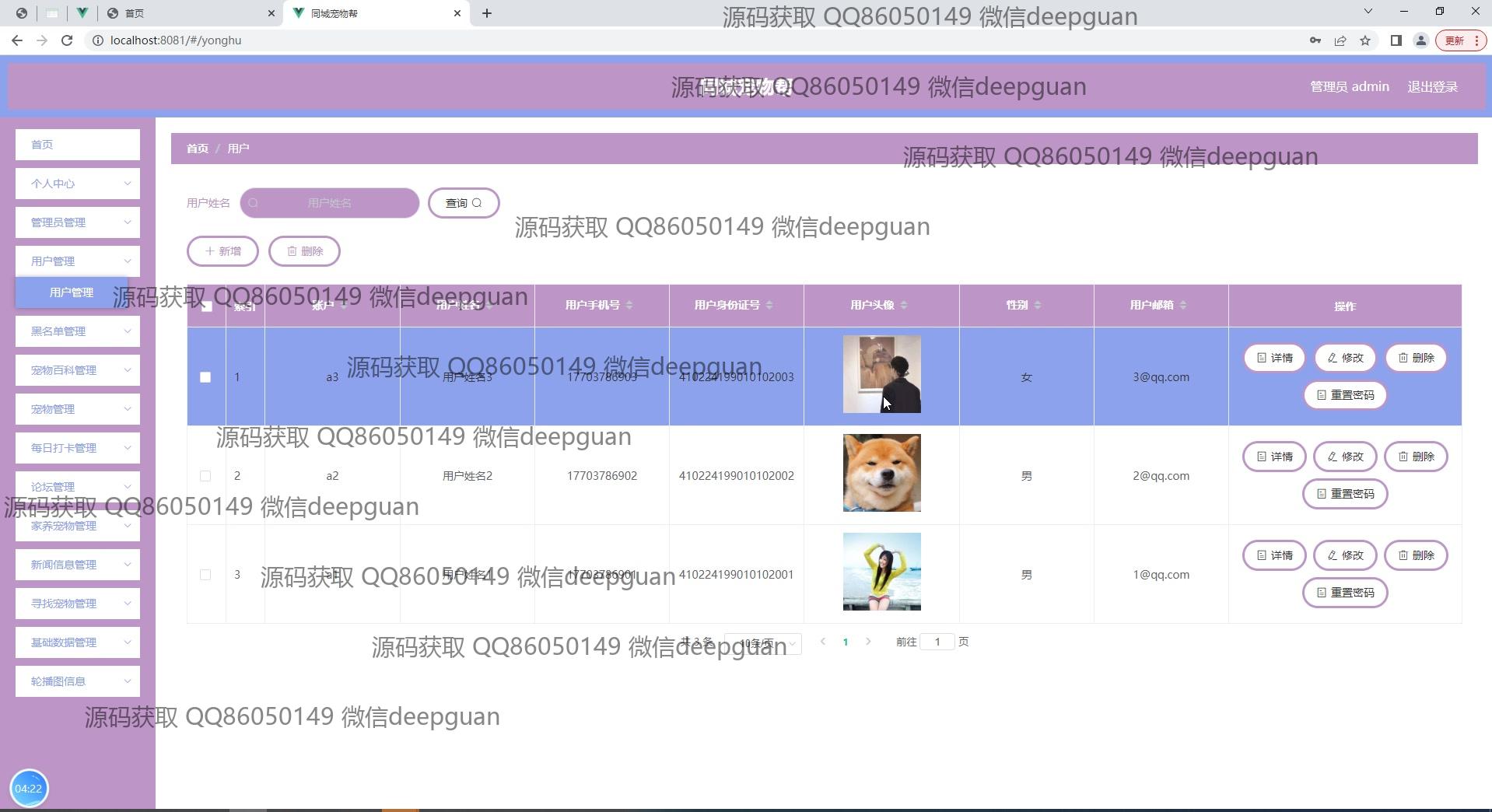Viewport: 1492px width, 812px height.
Task: Click 删除 for user a2
Action: (x=1416, y=457)
